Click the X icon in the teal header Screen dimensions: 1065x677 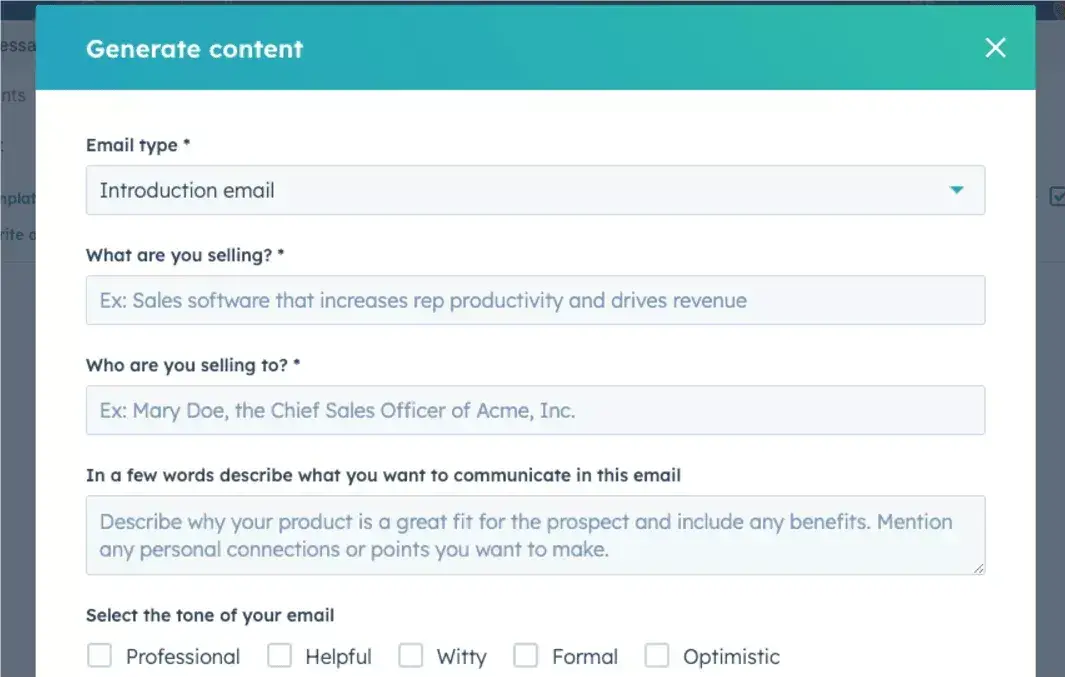pyautogui.click(x=995, y=47)
